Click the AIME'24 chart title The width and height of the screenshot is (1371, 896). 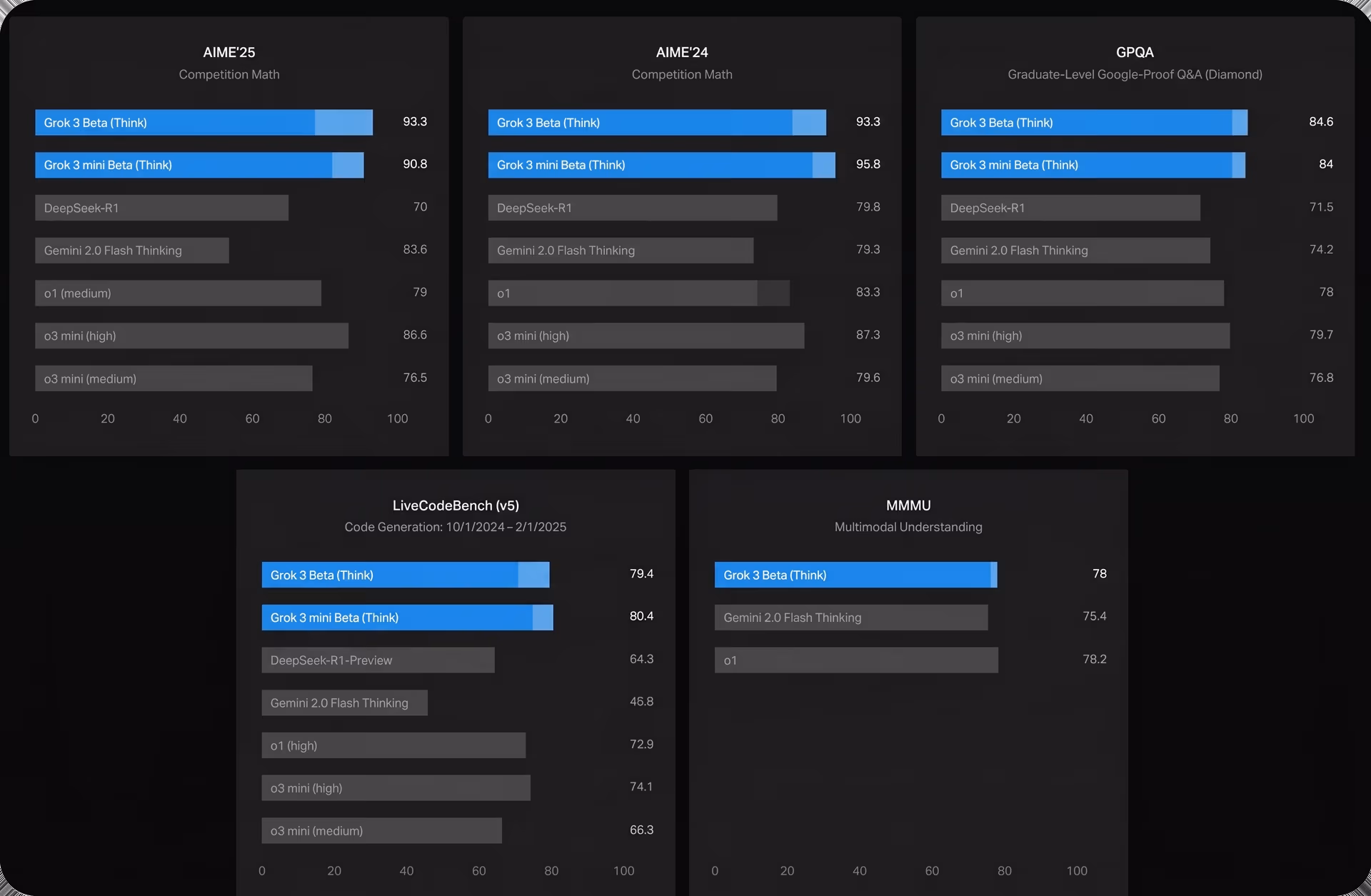[682, 52]
